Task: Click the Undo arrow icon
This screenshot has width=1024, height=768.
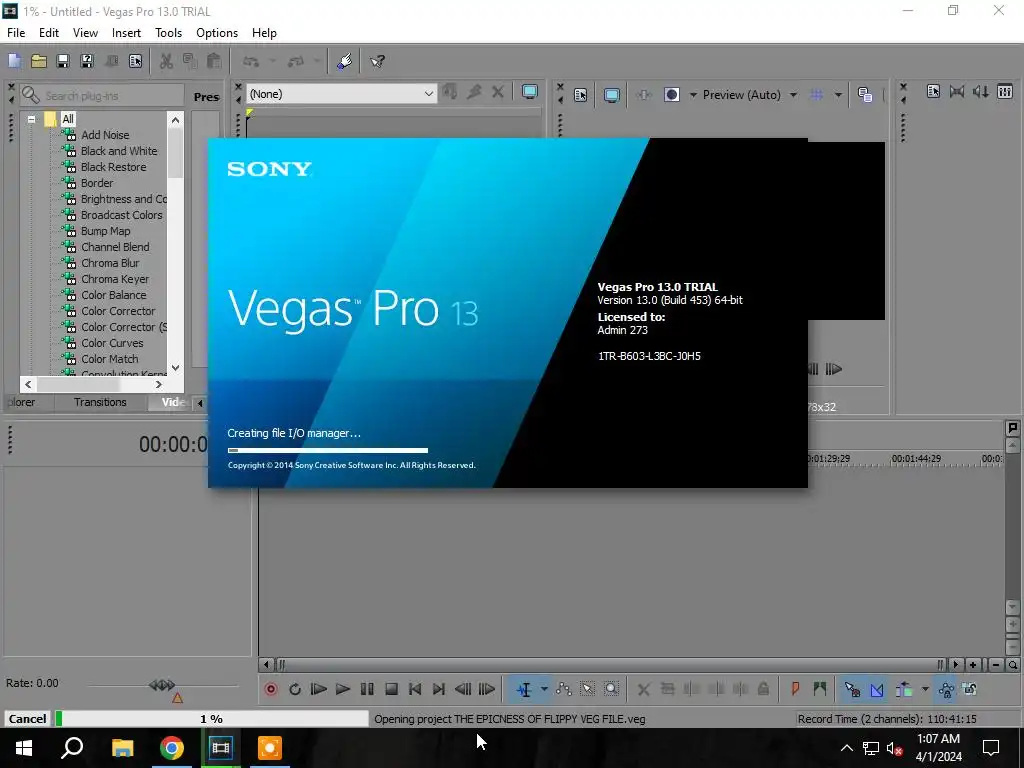Action: [x=251, y=61]
